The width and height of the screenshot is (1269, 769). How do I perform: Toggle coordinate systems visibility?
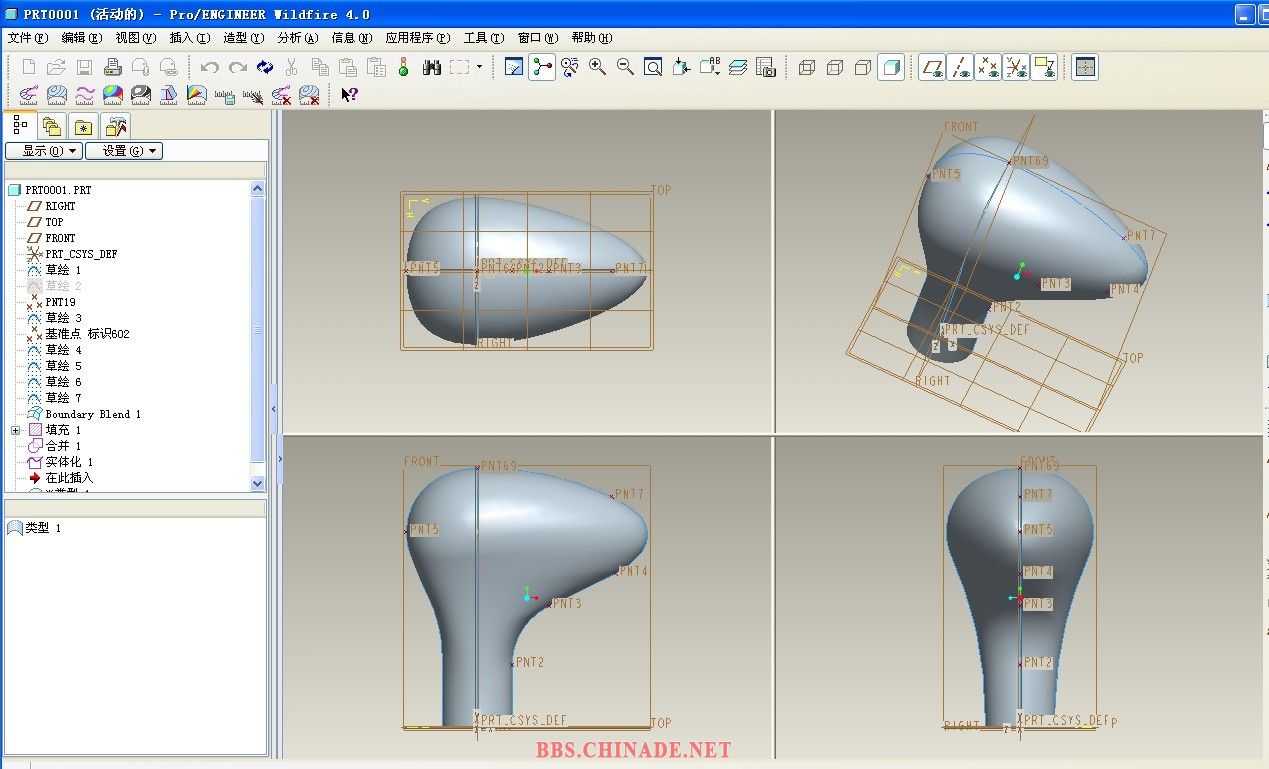coord(1017,67)
